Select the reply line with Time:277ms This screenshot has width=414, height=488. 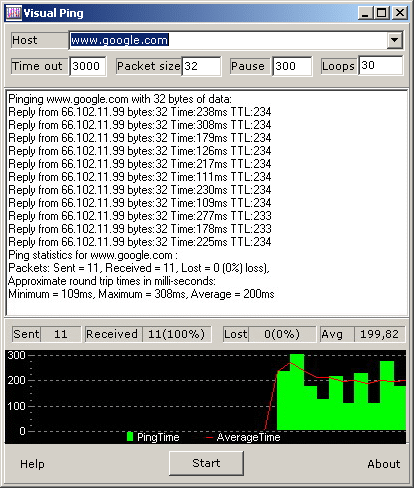(x=140, y=216)
